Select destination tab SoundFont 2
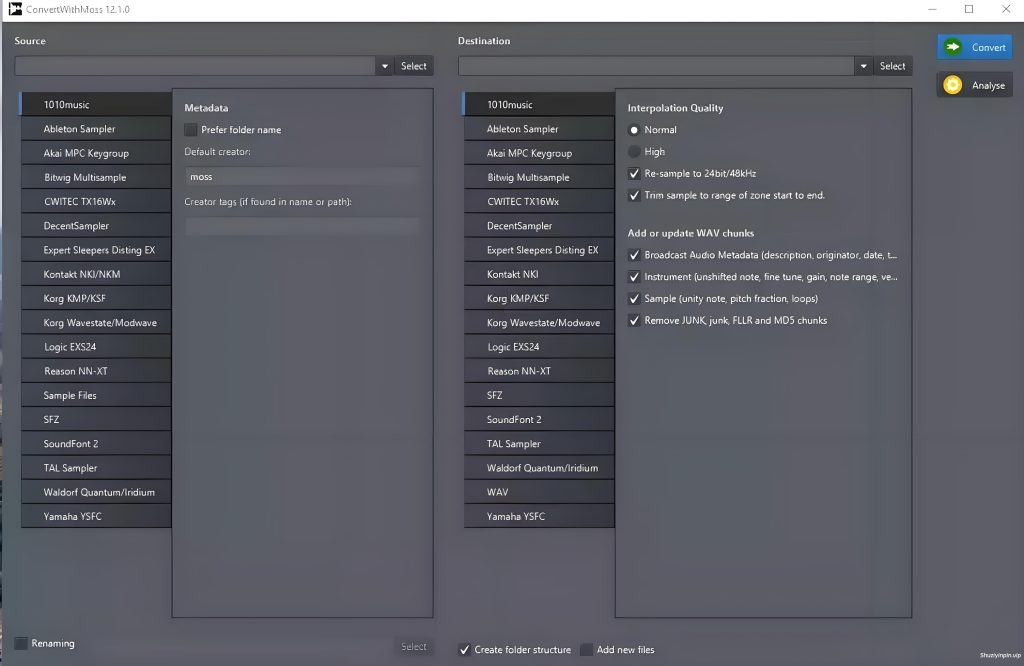1024x666 pixels. [539, 419]
